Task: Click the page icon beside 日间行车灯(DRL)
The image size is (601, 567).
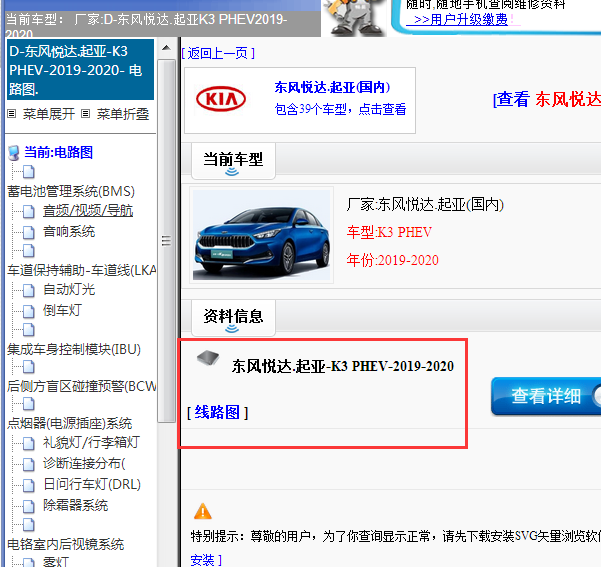Action: click(29, 485)
